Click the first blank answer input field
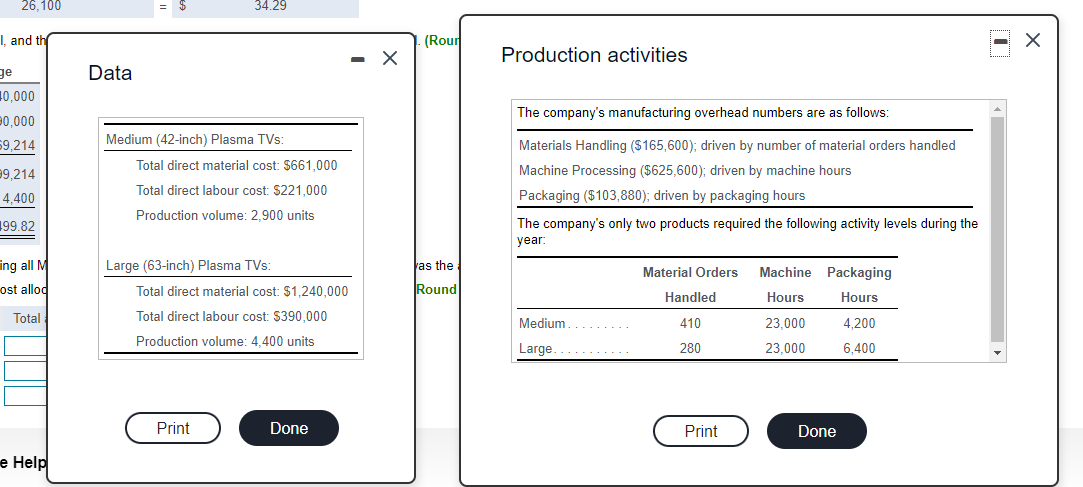 coord(26,346)
